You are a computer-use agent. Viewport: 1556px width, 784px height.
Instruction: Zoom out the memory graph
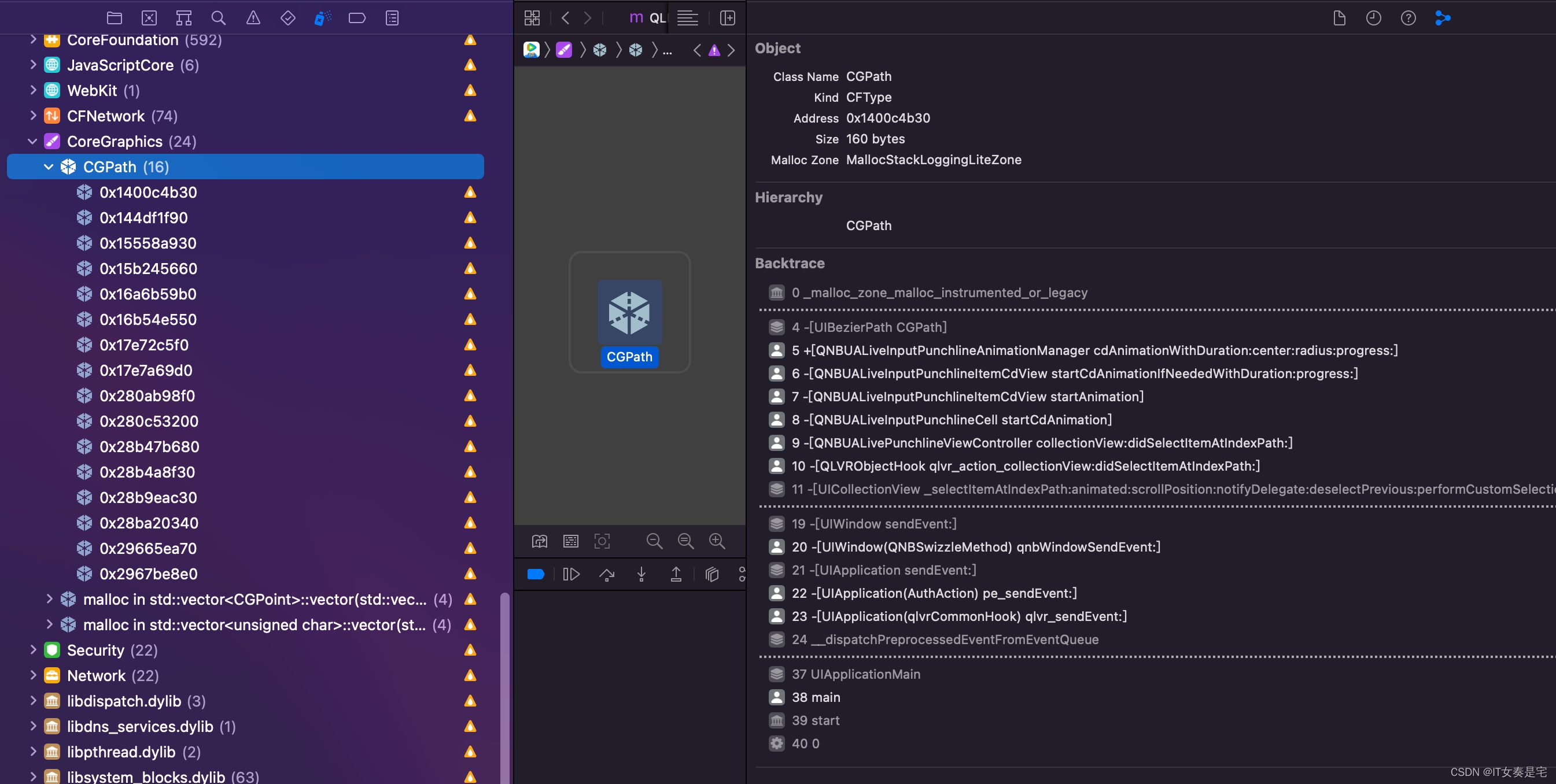pyautogui.click(x=654, y=541)
